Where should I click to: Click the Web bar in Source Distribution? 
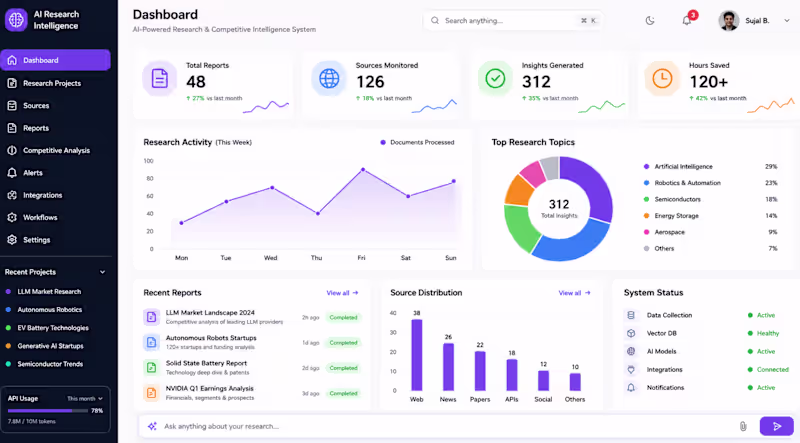(x=417, y=355)
